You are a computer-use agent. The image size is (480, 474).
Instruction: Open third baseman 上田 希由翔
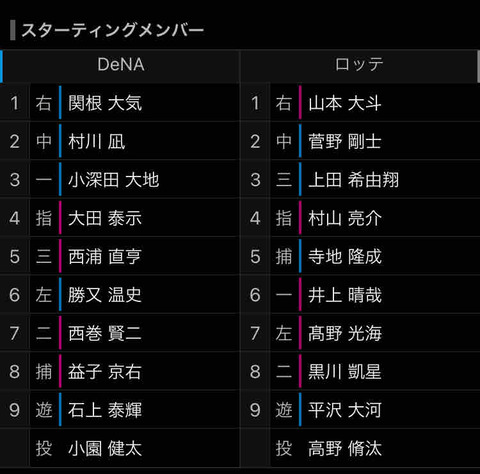click(x=353, y=180)
